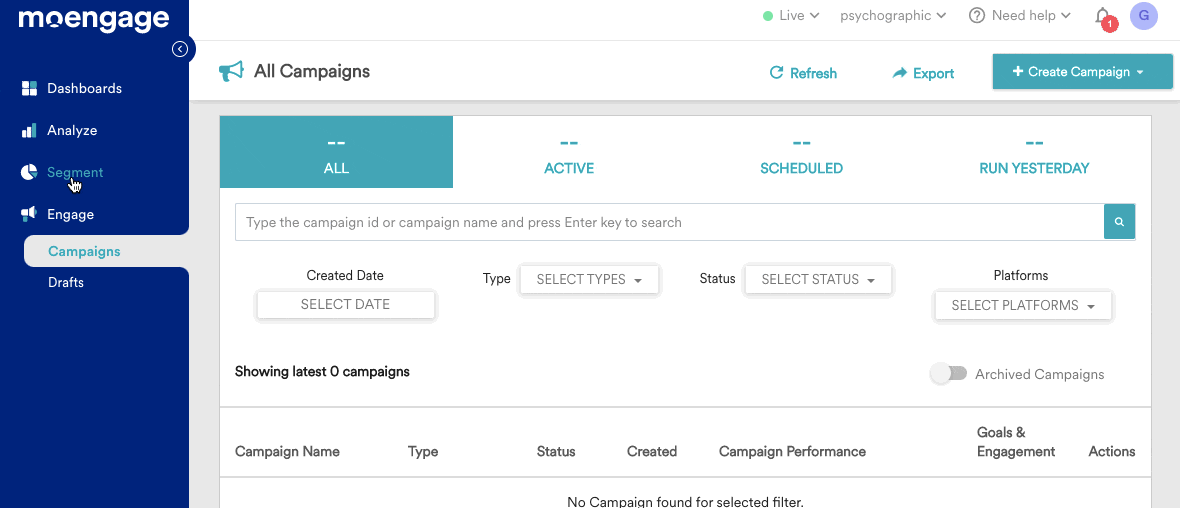Open the Select Platforms dropdown
The image size is (1180, 508).
point(1023,306)
